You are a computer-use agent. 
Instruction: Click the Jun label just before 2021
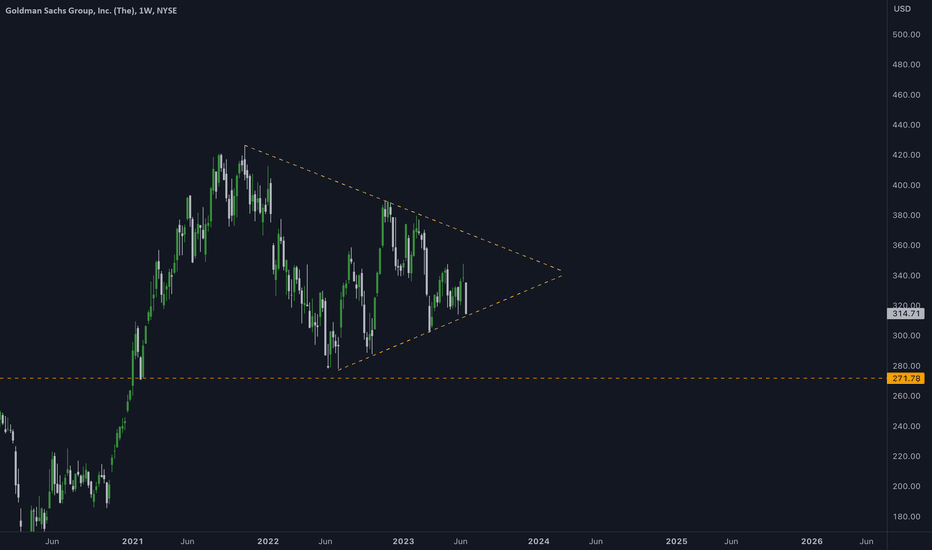coord(52,541)
